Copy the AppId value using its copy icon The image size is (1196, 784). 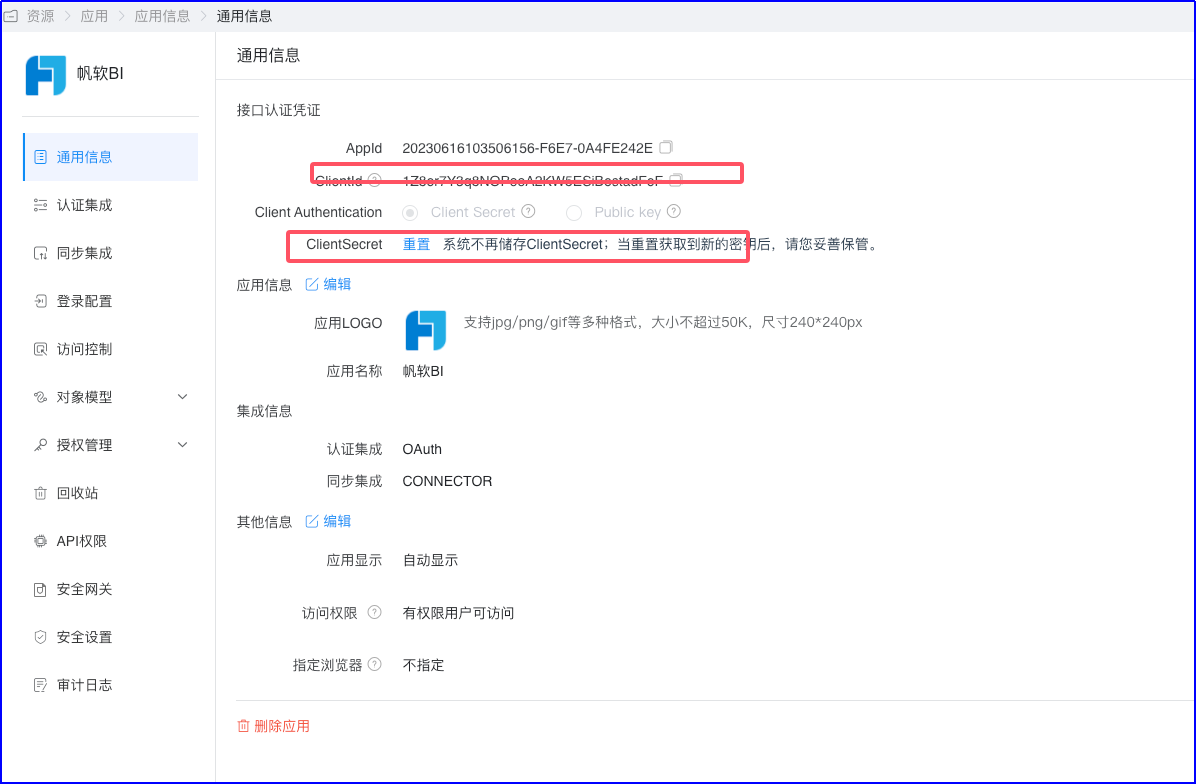click(666, 147)
